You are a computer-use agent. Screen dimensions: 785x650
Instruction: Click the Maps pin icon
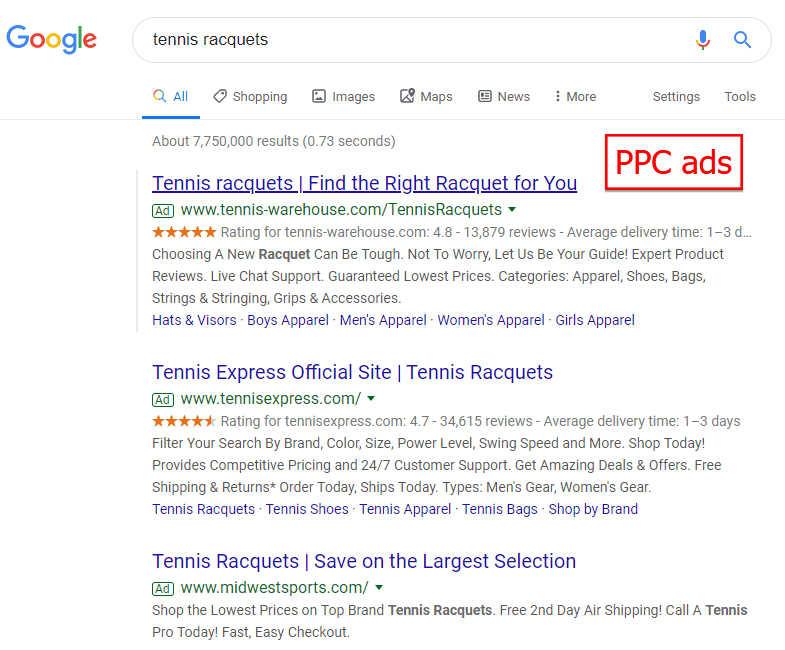[407, 96]
